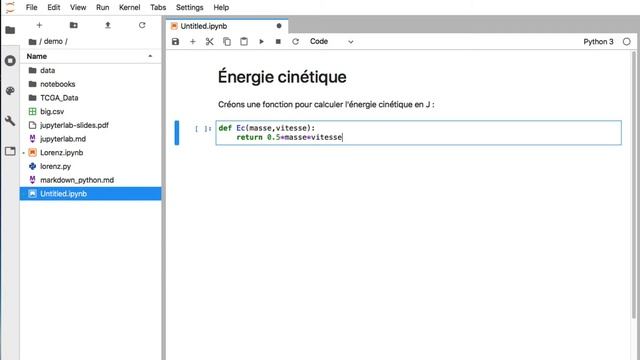Restart the kernel with the circular arrow
Screen dimensions: 640x360
pos(296,42)
